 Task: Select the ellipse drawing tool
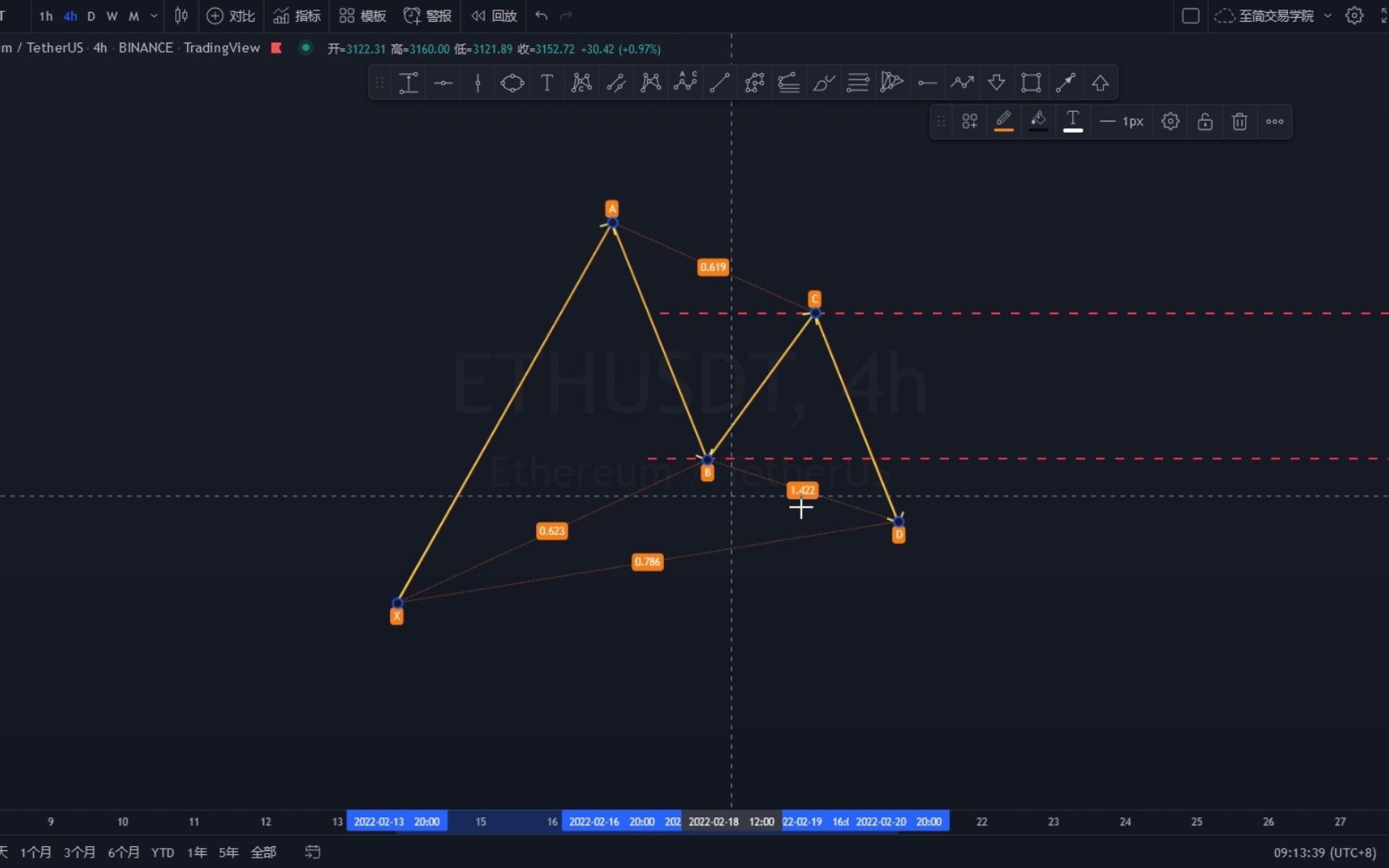(512, 83)
